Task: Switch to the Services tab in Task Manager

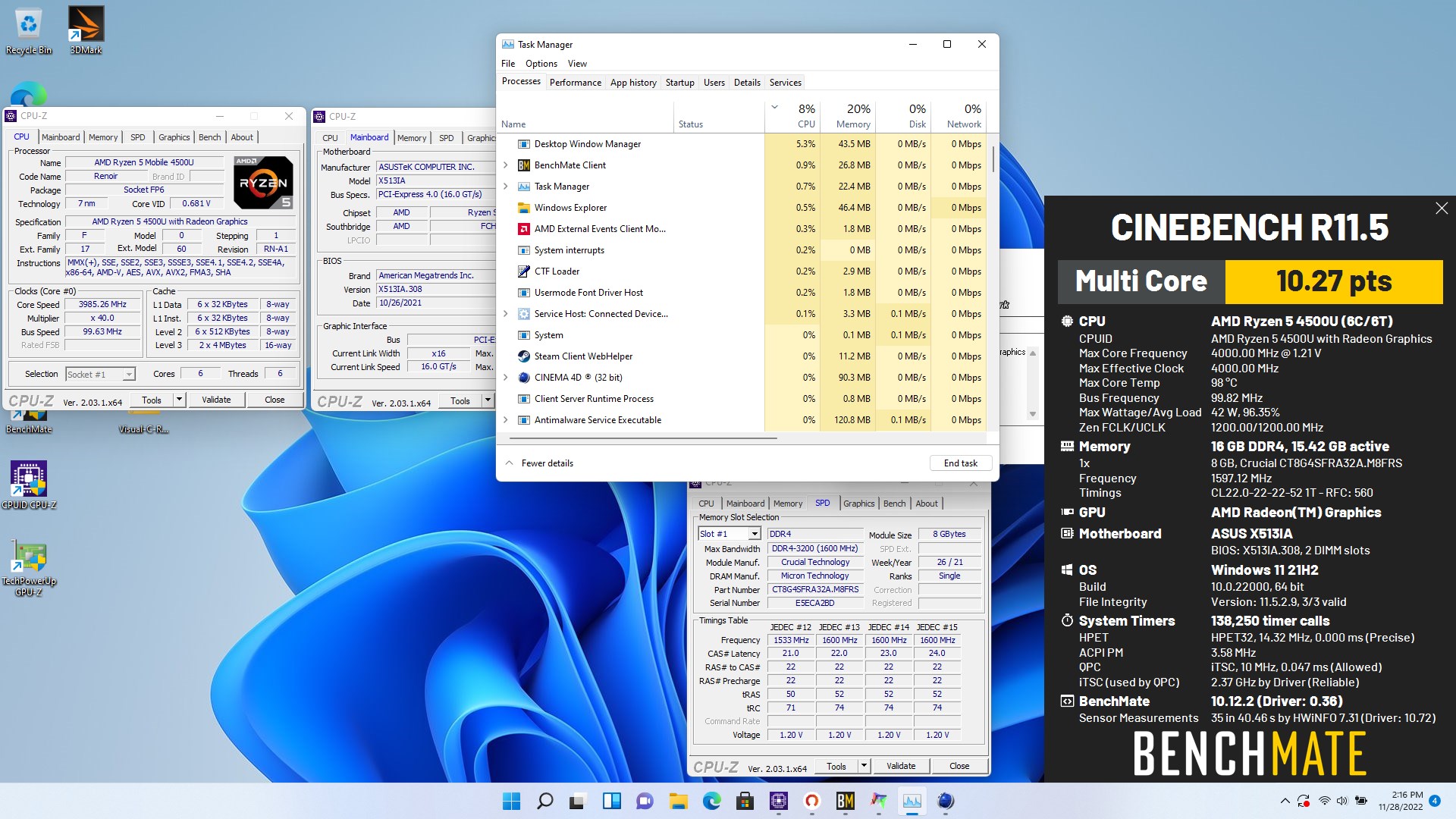Action: click(786, 83)
